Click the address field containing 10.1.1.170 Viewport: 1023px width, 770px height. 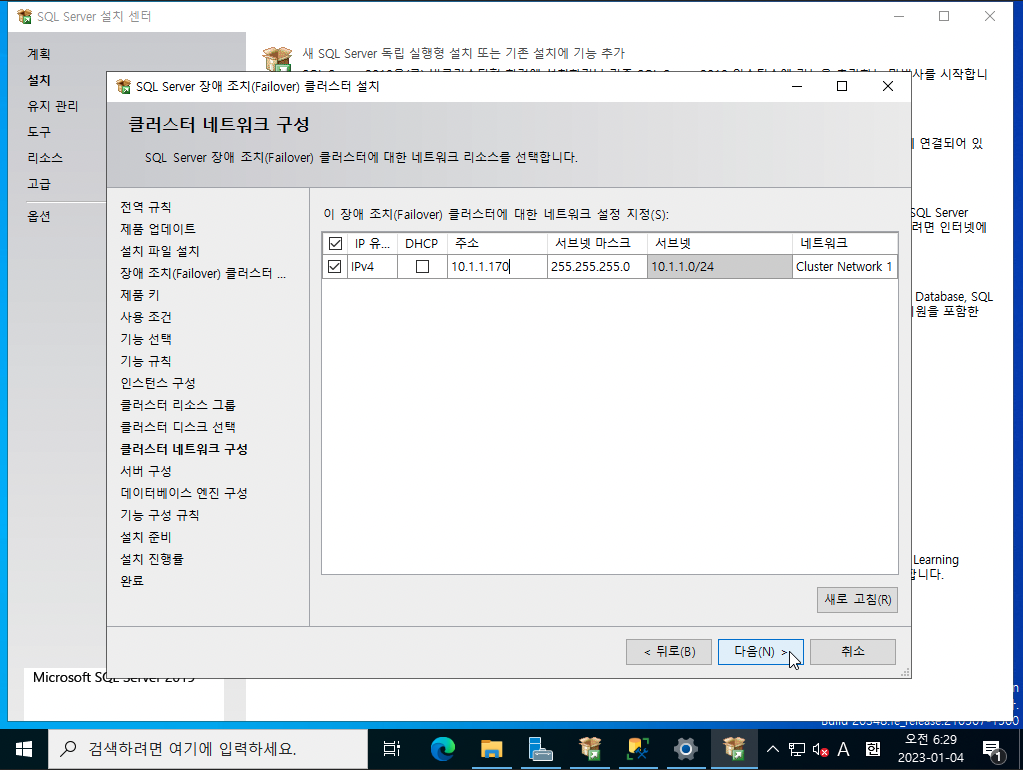pos(497,266)
